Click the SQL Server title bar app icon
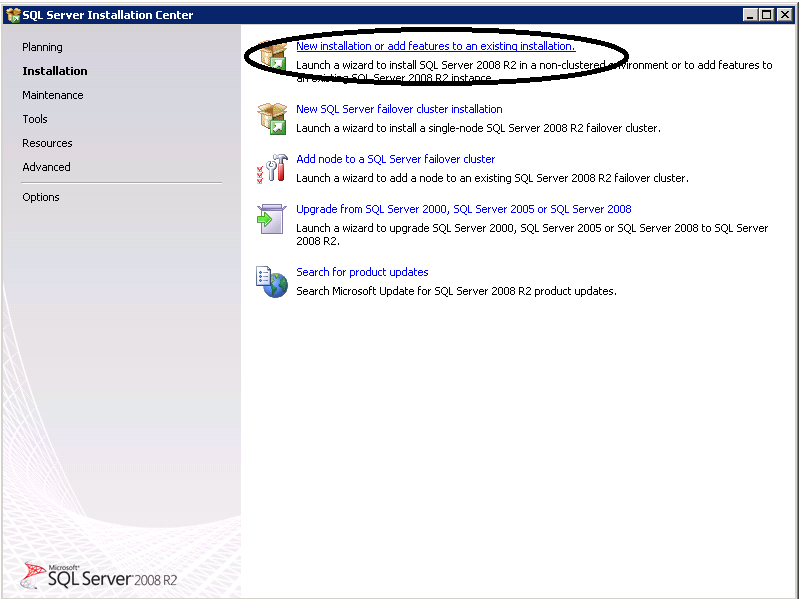 pos(13,15)
